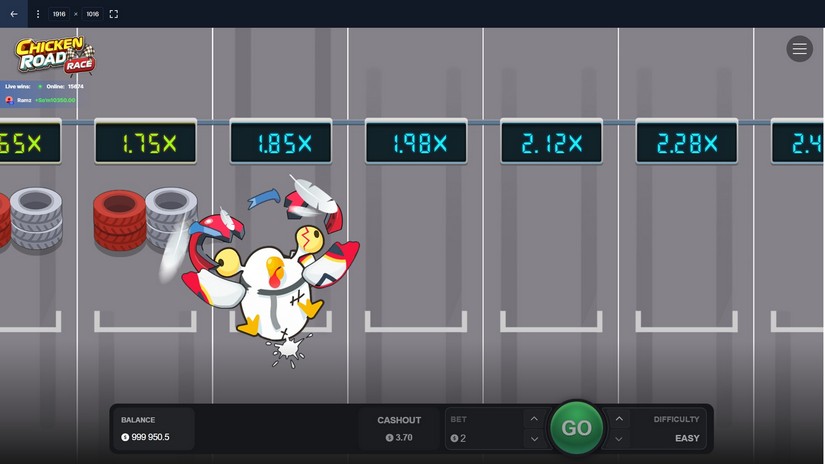Click the 1.85X multiplier sign

(281, 142)
